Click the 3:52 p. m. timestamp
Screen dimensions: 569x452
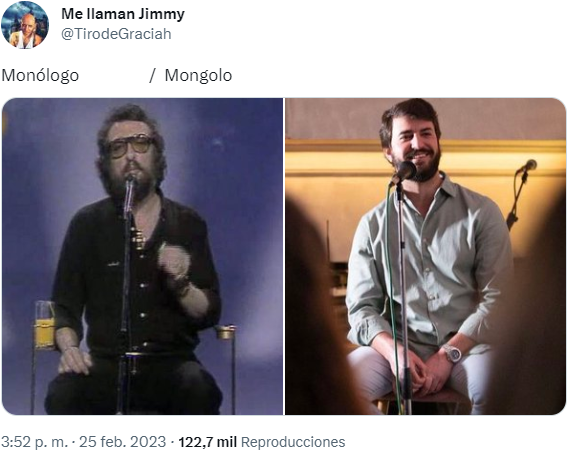click(35, 442)
